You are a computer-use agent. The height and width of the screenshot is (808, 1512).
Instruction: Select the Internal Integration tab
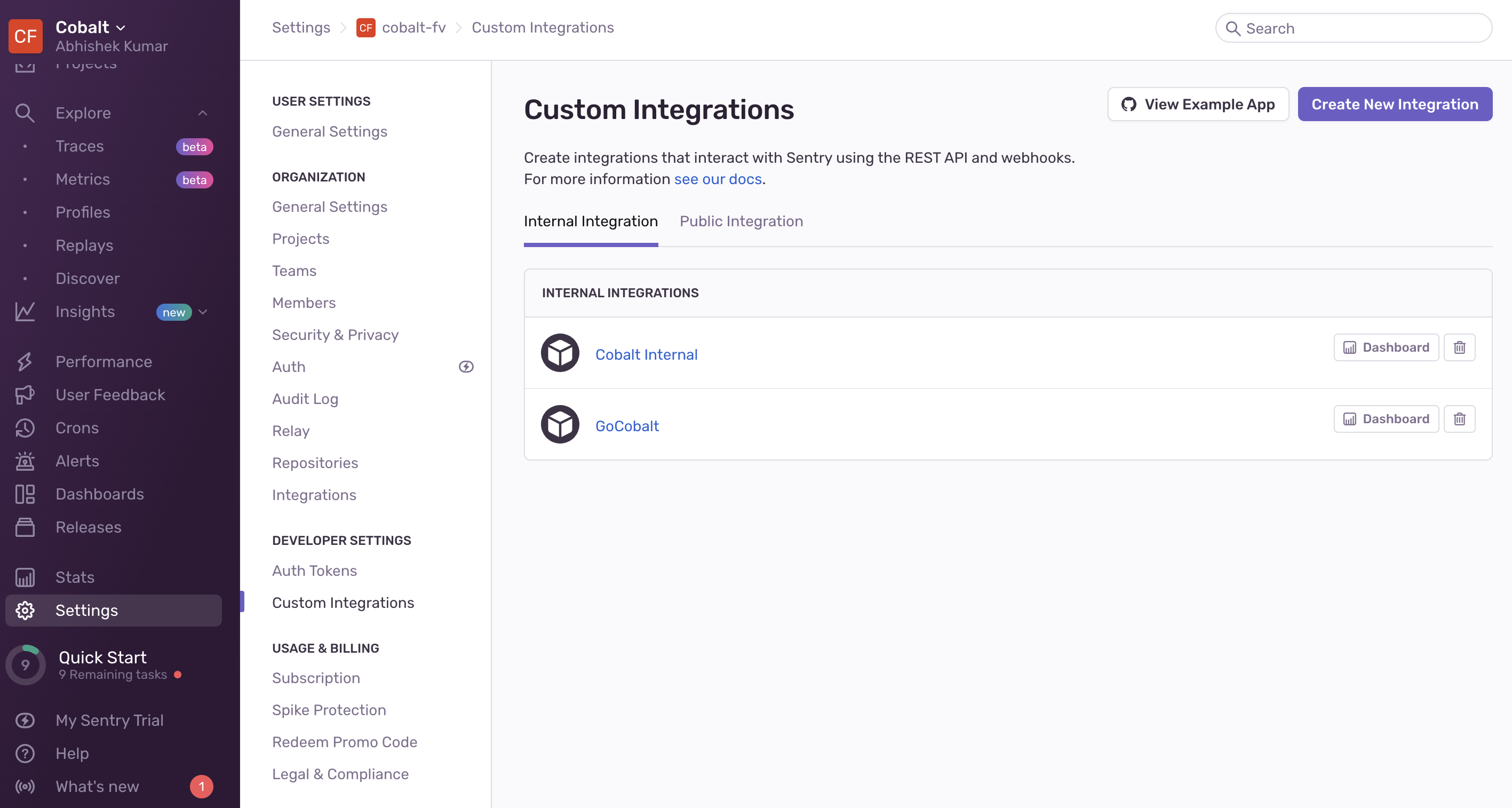click(591, 221)
